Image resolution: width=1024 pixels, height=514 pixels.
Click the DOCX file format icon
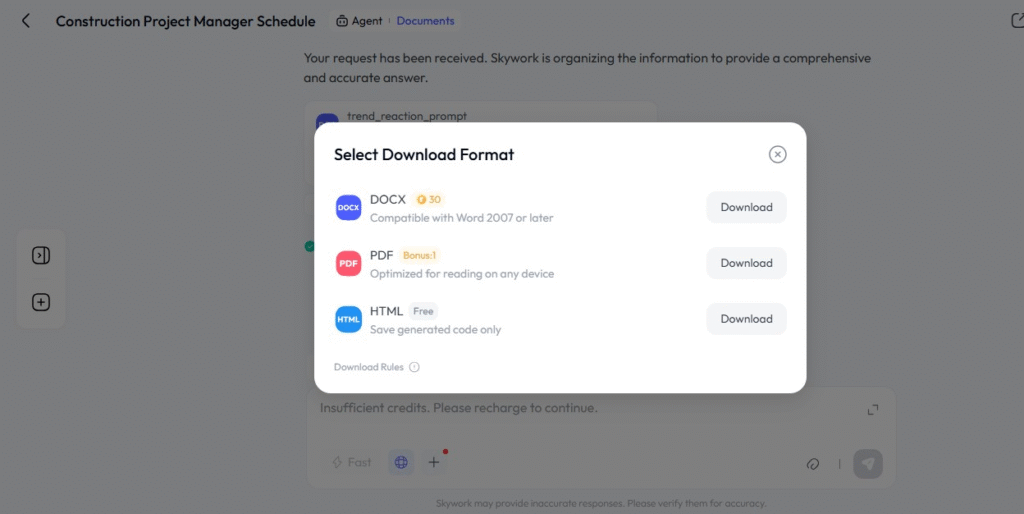(348, 207)
